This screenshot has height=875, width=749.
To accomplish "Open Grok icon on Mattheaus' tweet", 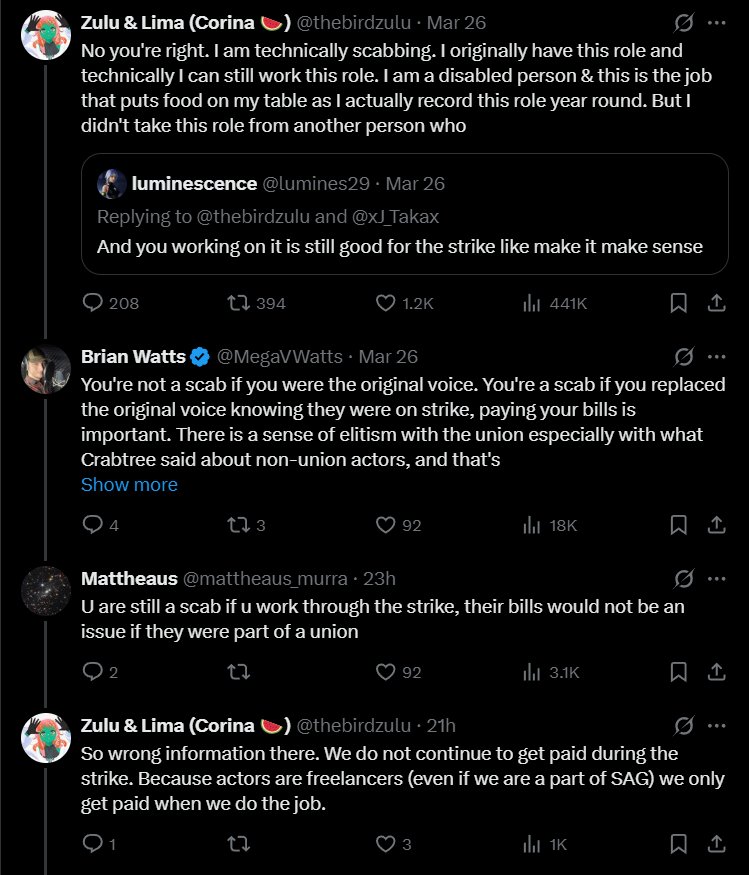I will click(x=684, y=579).
